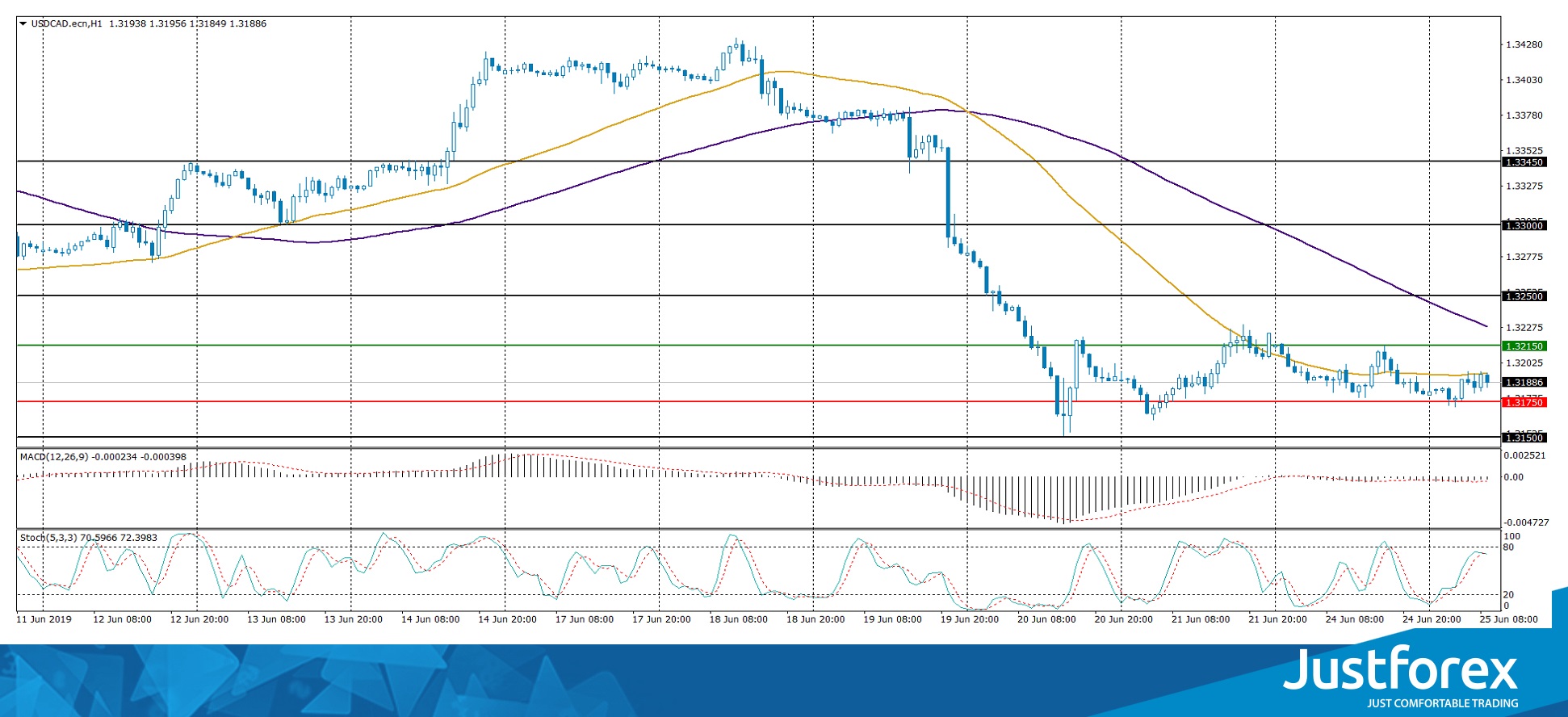
Task: Click the 1.33780 price axis value
Action: 1524,115
